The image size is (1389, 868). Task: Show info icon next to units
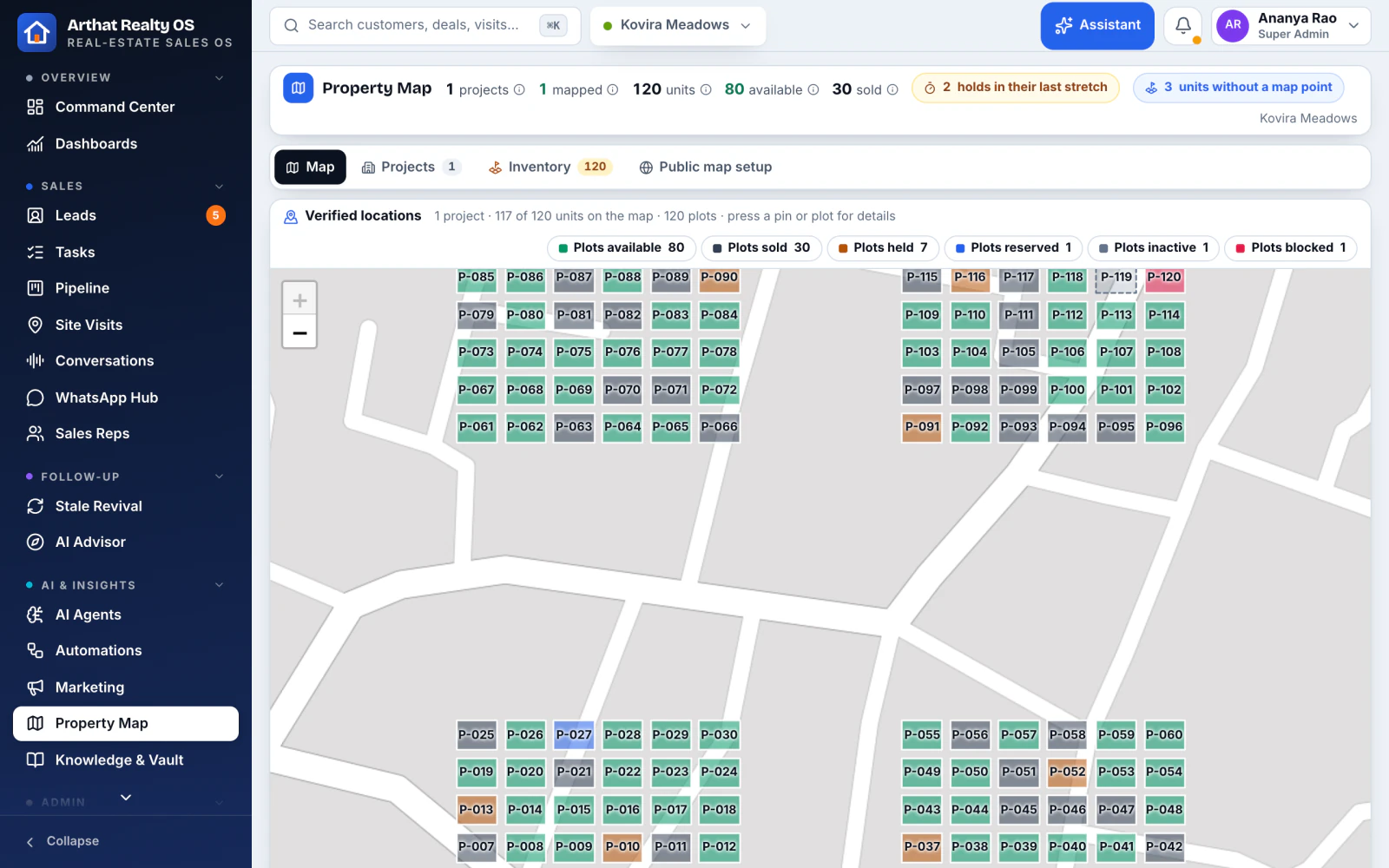(x=706, y=89)
